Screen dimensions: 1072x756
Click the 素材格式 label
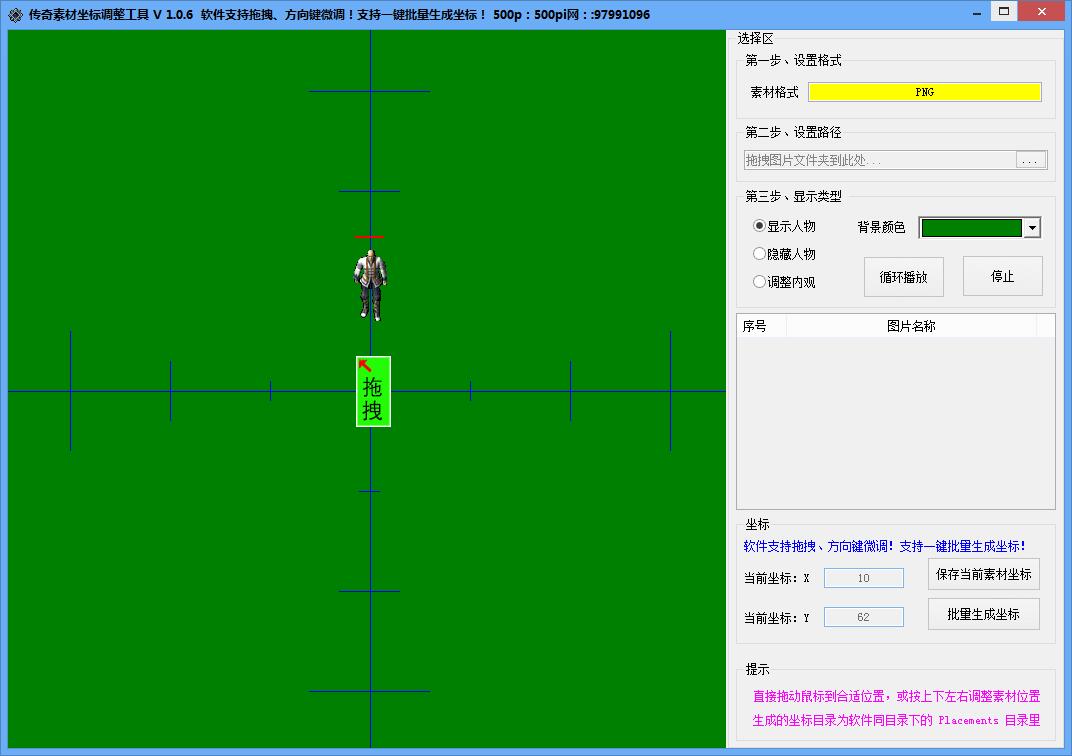(x=774, y=92)
